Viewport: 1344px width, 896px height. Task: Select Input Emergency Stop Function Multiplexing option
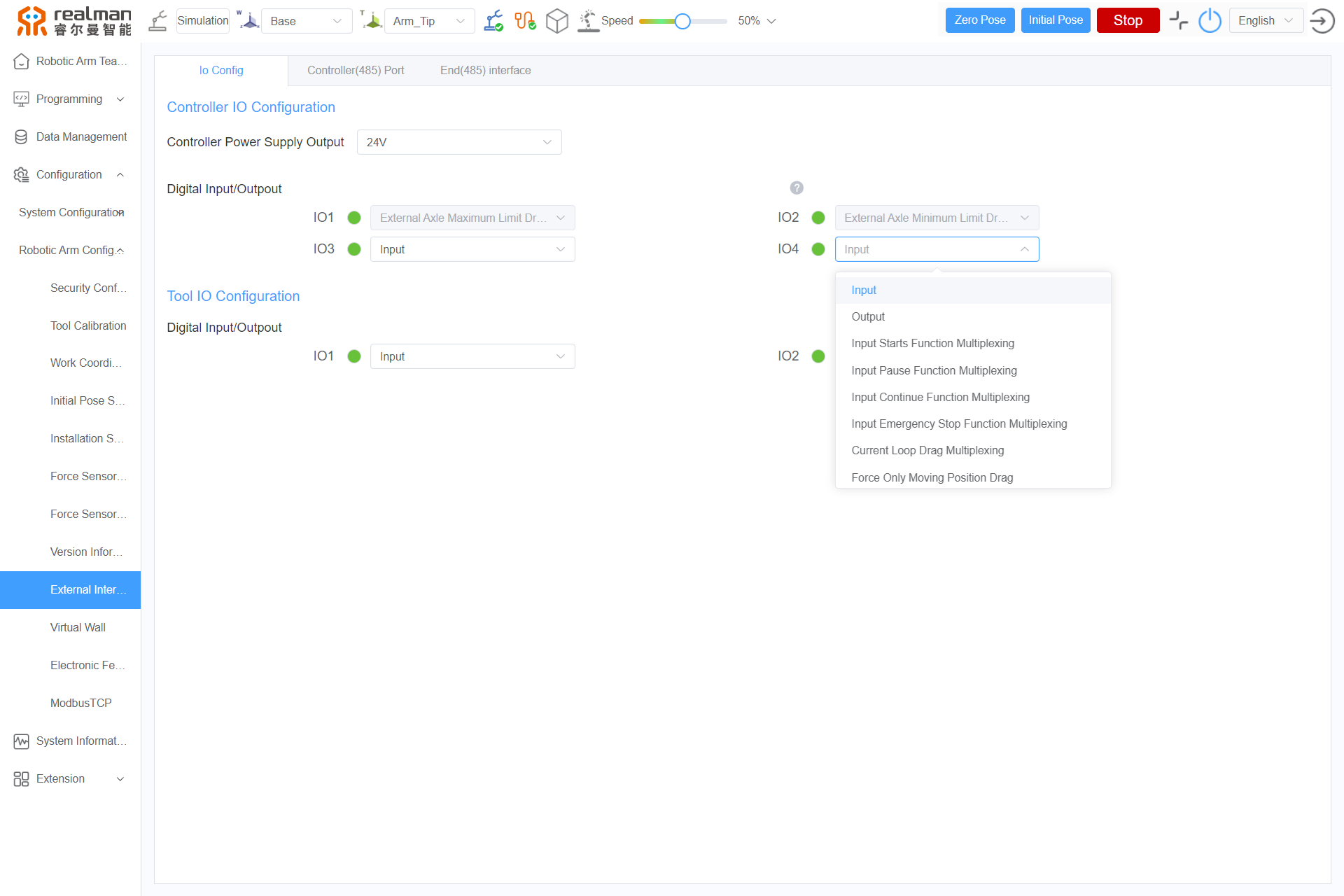click(x=958, y=423)
